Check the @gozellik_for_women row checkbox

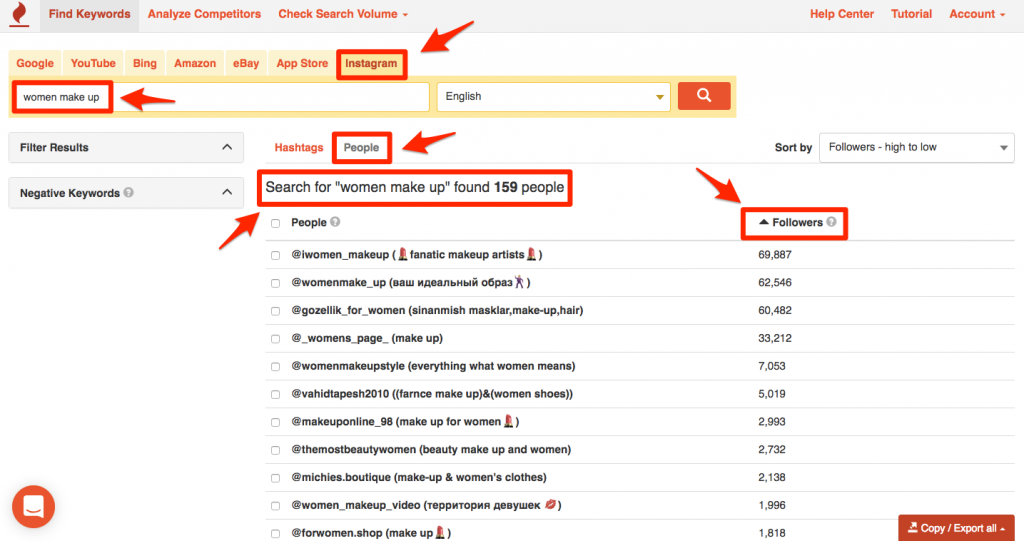click(276, 311)
